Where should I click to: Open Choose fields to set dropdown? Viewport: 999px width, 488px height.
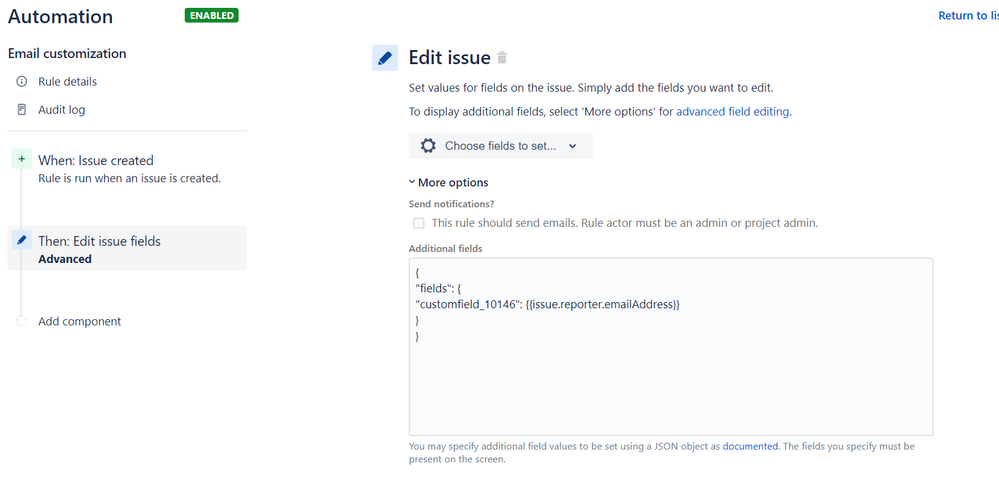[500, 146]
